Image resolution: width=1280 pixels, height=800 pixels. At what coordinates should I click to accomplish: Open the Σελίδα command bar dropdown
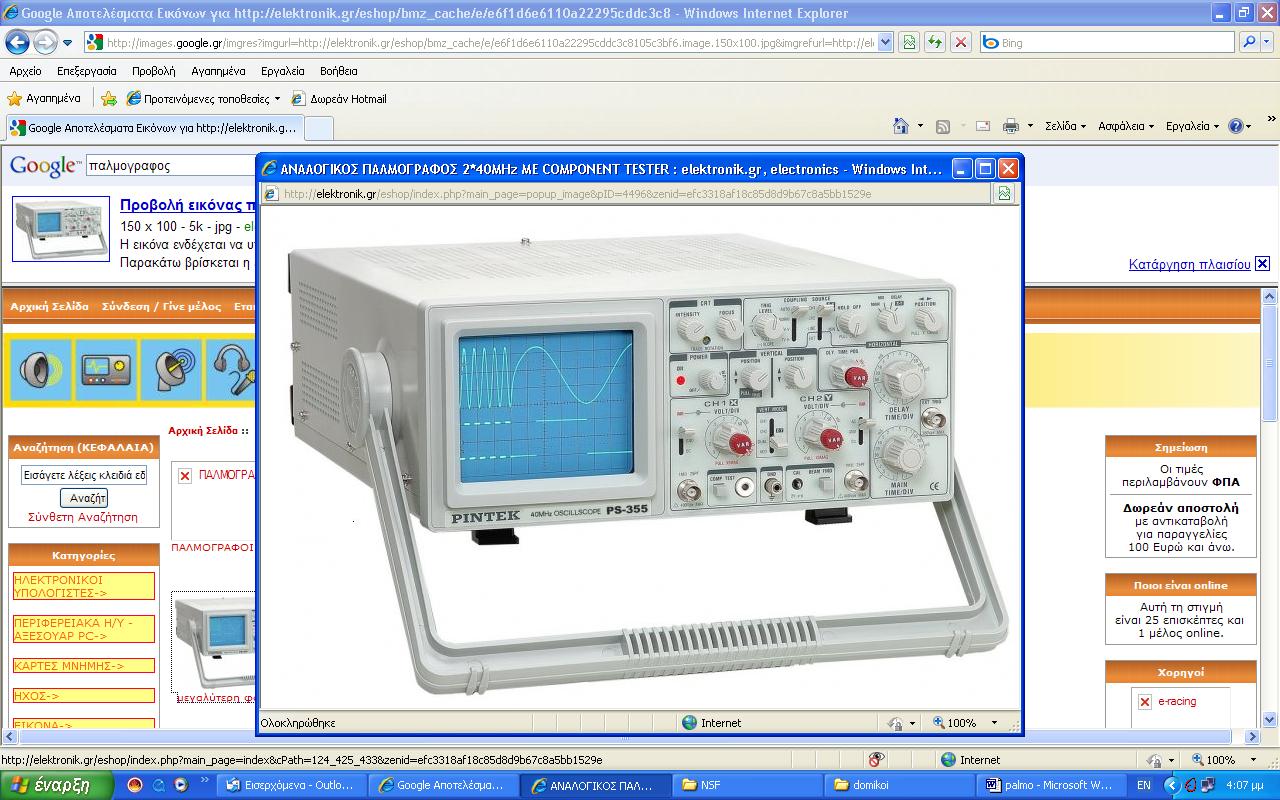1066,126
